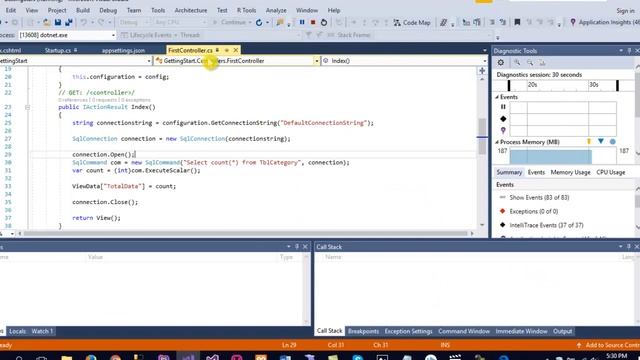Screen dimensions: 640x360
Task: Toggle bookmark on the current line
Action: pos(517,22)
